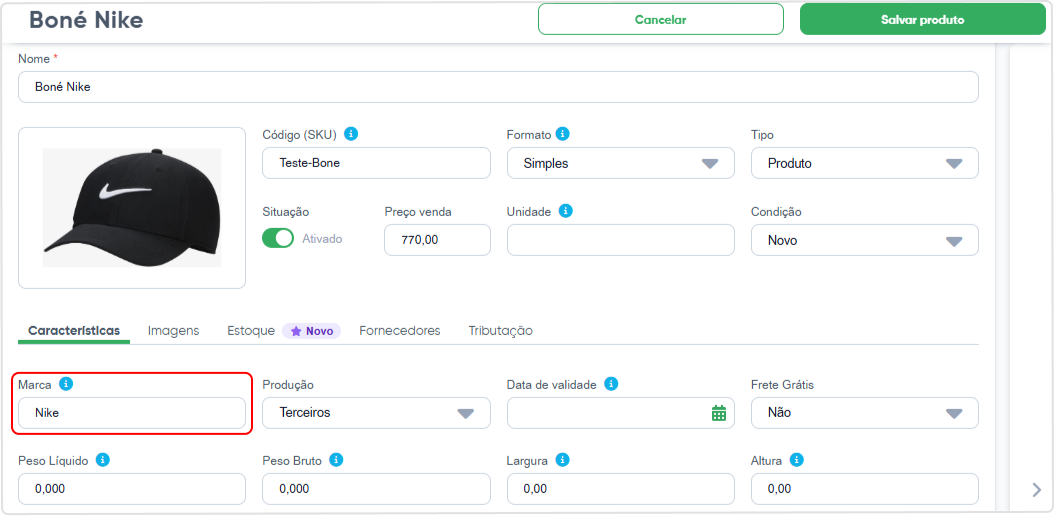Click the Salvar produto button
This screenshot has height=516, width=1054.
pyautogui.click(x=923, y=19)
